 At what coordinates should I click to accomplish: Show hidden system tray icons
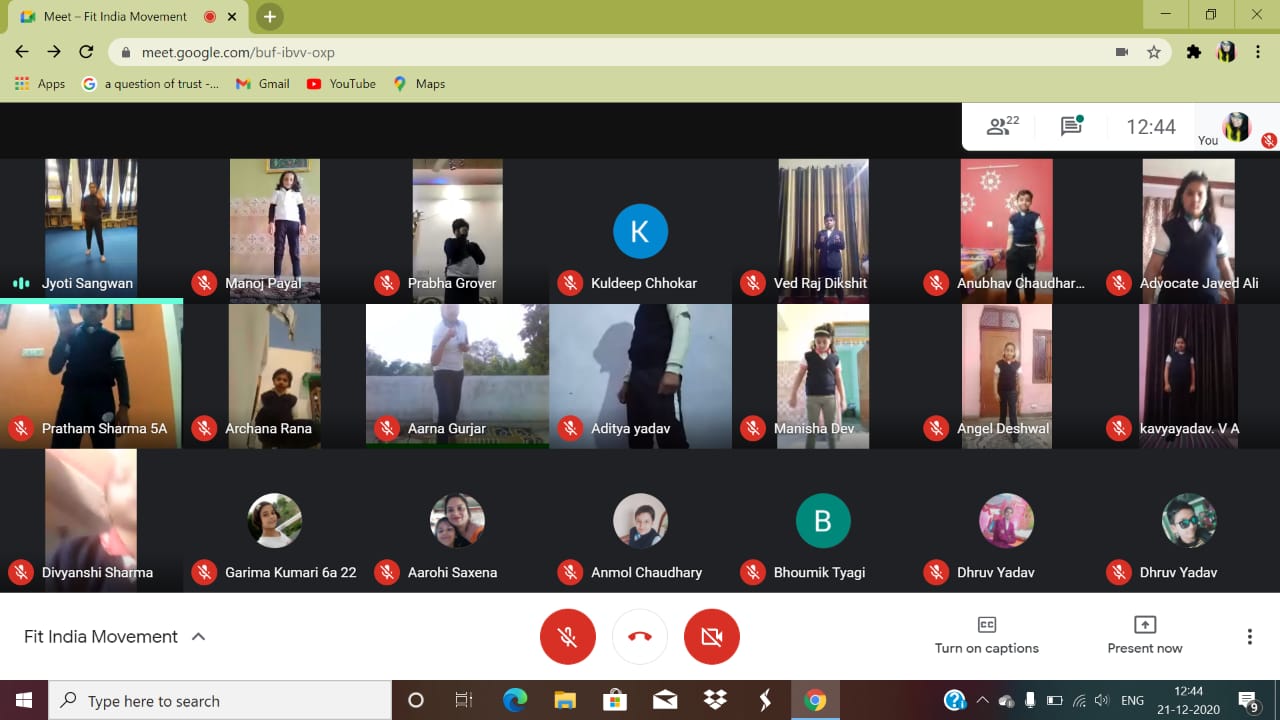(x=982, y=700)
